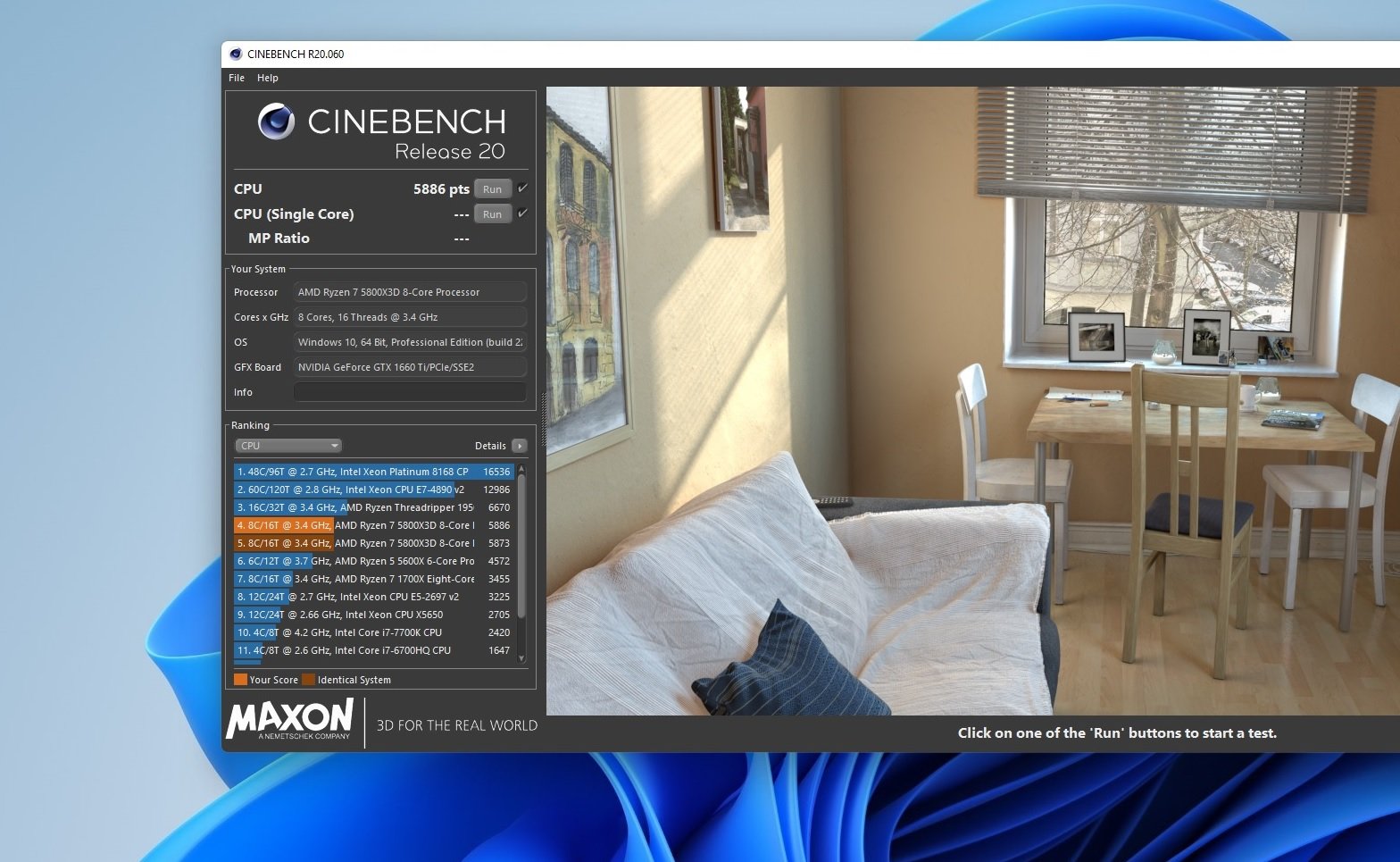Image resolution: width=1400 pixels, height=862 pixels.
Task: Click the ranking list scrollbar thumb
Action: [521, 545]
